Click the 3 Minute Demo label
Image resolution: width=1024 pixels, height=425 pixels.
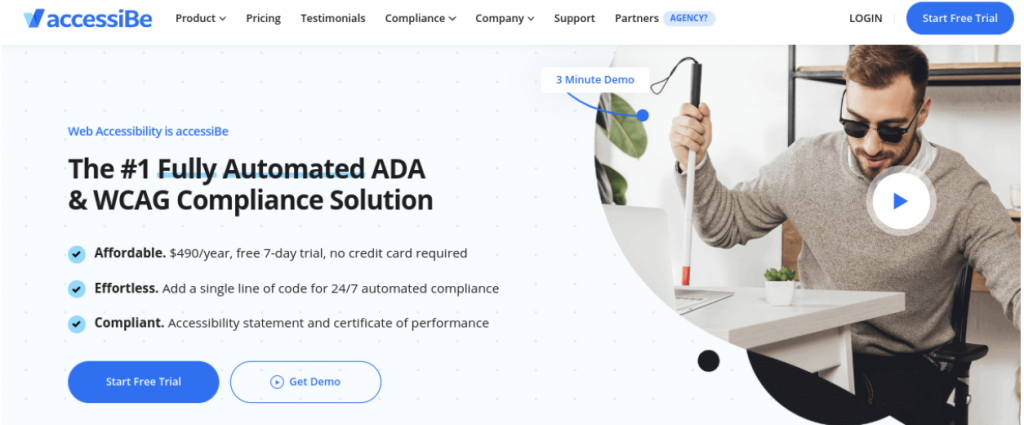pos(595,80)
